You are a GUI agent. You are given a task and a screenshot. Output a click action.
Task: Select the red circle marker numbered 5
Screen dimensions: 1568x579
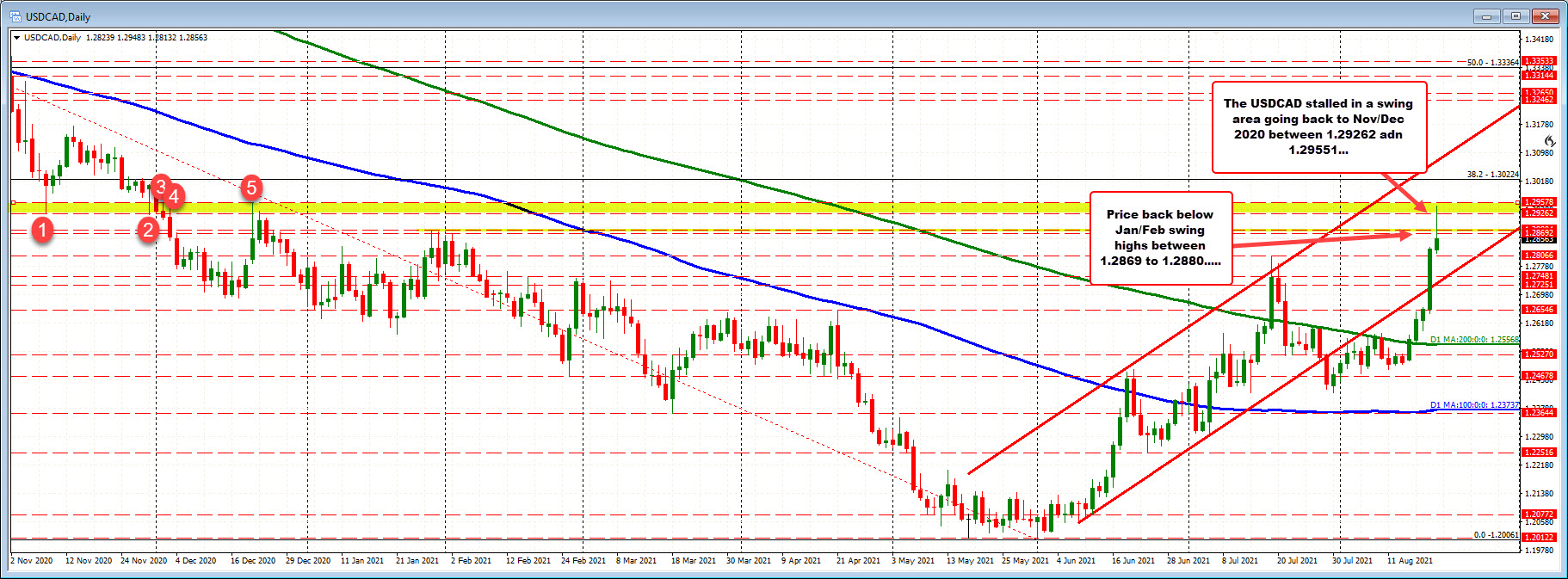251,187
